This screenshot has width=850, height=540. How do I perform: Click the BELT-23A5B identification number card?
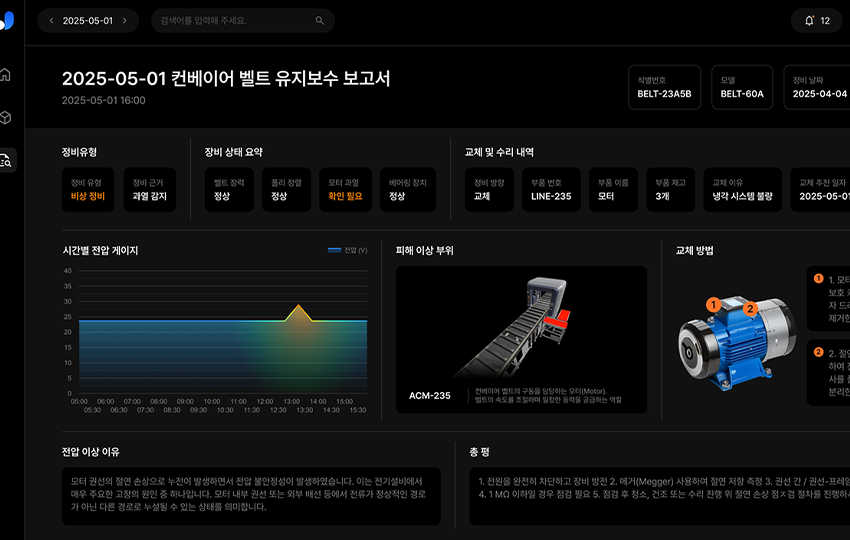pos(664,88)
